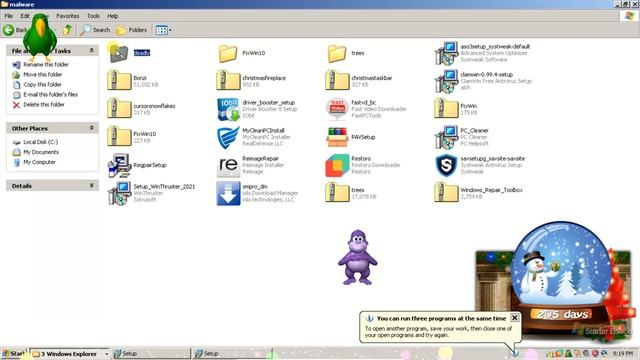Toggle the Folders pane button
The width and height of the screenshot is (640, 360).
pyautogui.click(x=131, y=30)
